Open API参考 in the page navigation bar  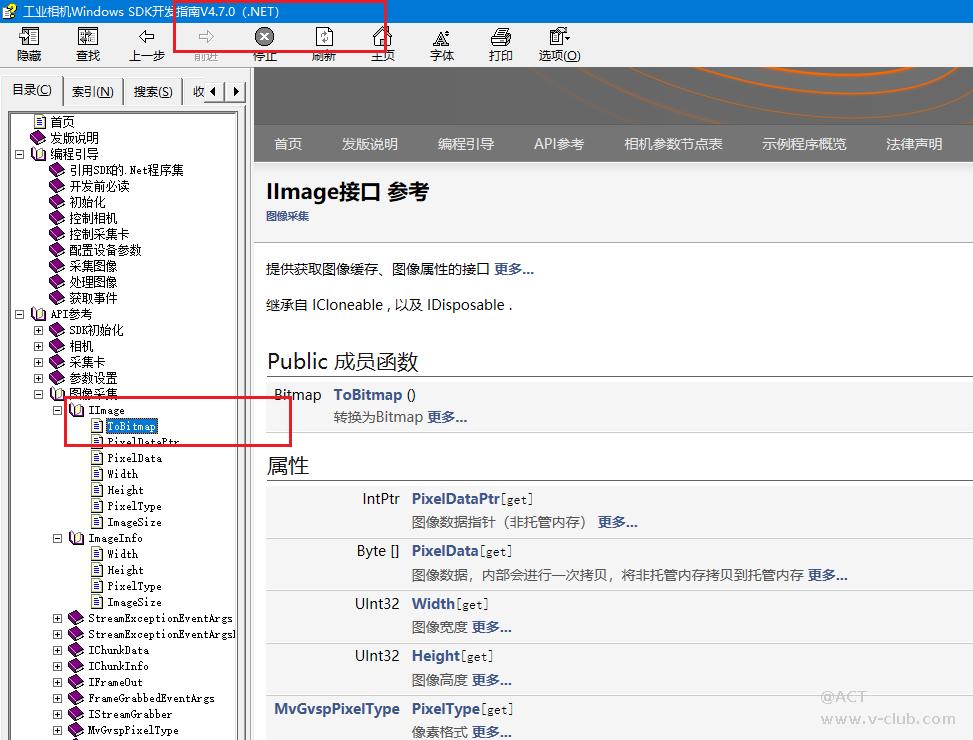point(558,144)
